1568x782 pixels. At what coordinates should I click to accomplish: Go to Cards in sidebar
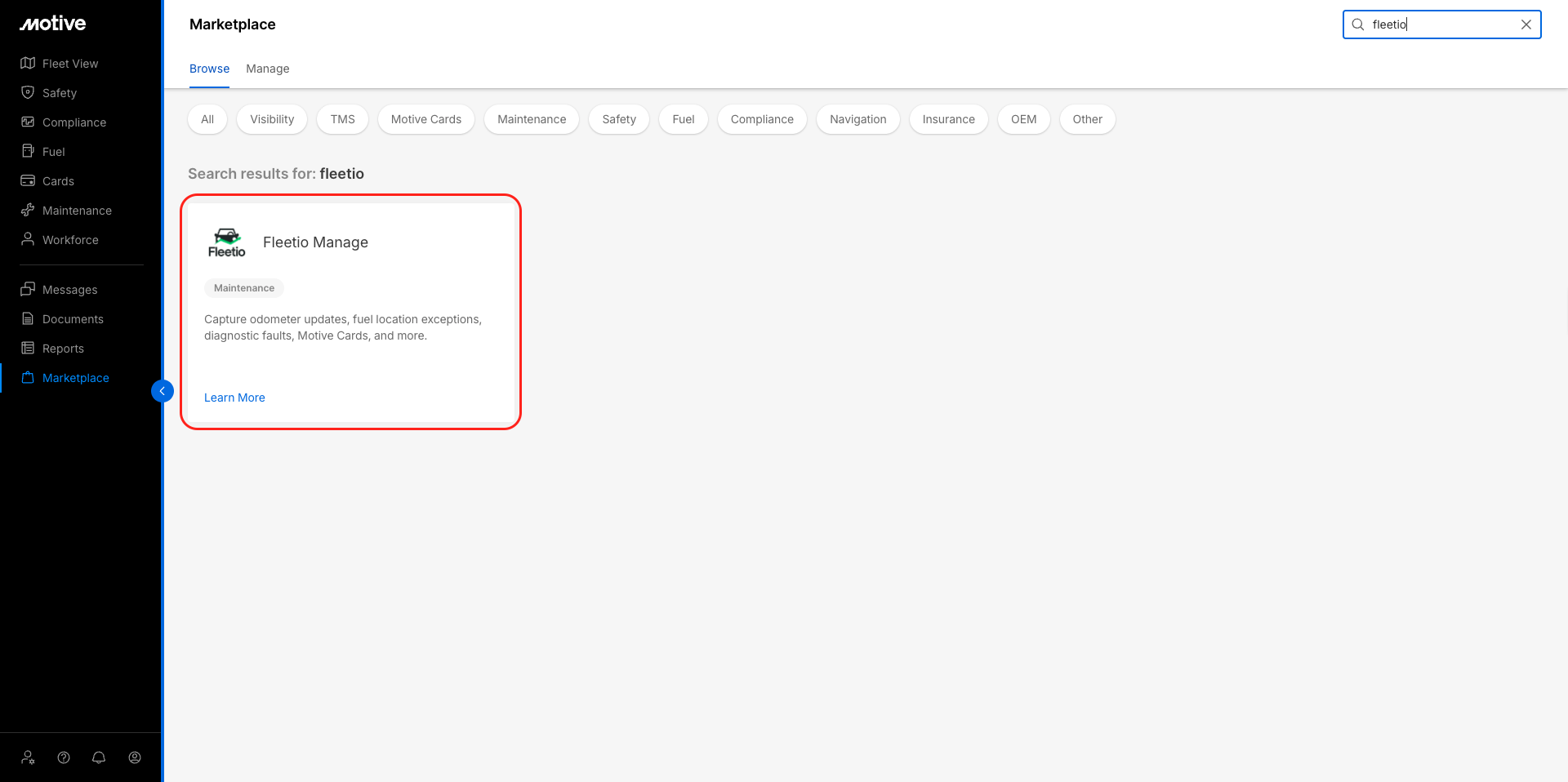point(58,181)
